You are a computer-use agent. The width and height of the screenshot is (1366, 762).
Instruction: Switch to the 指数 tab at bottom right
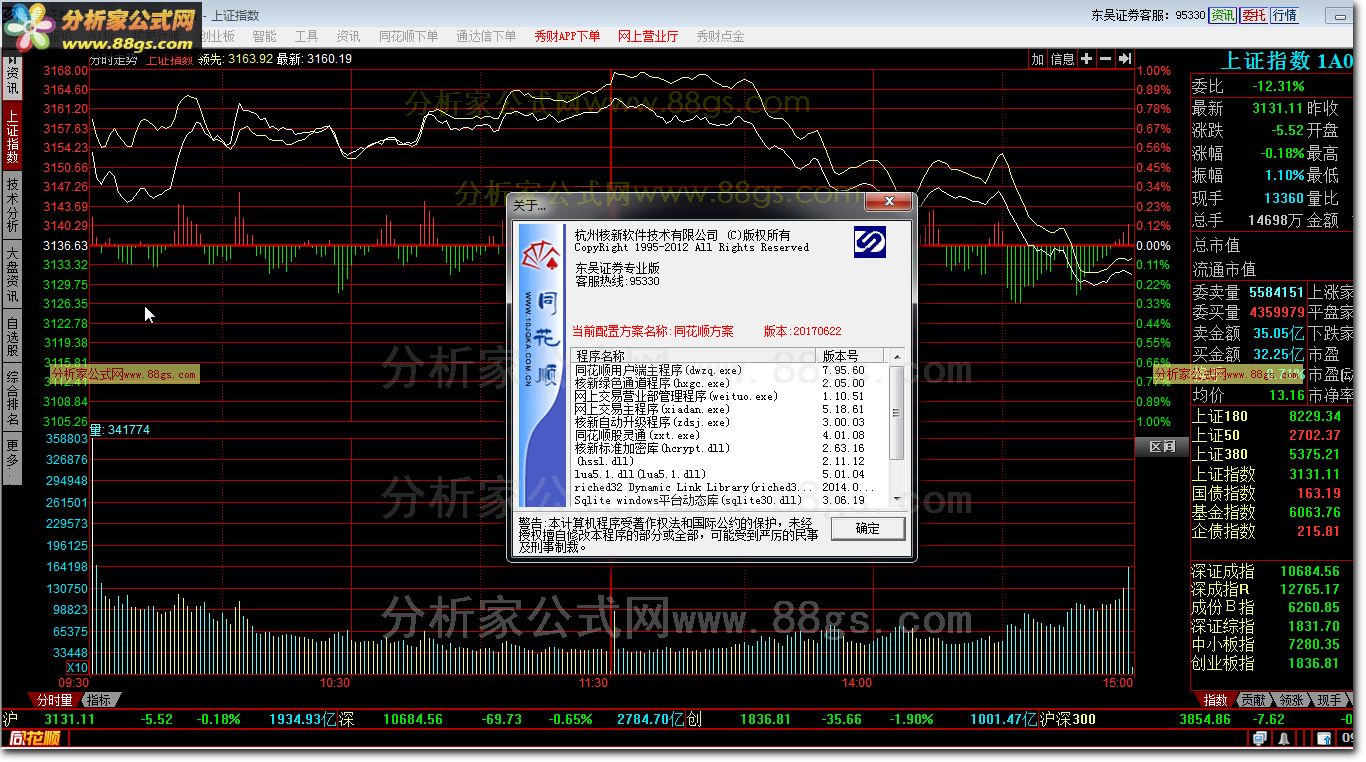(1215, 700)
